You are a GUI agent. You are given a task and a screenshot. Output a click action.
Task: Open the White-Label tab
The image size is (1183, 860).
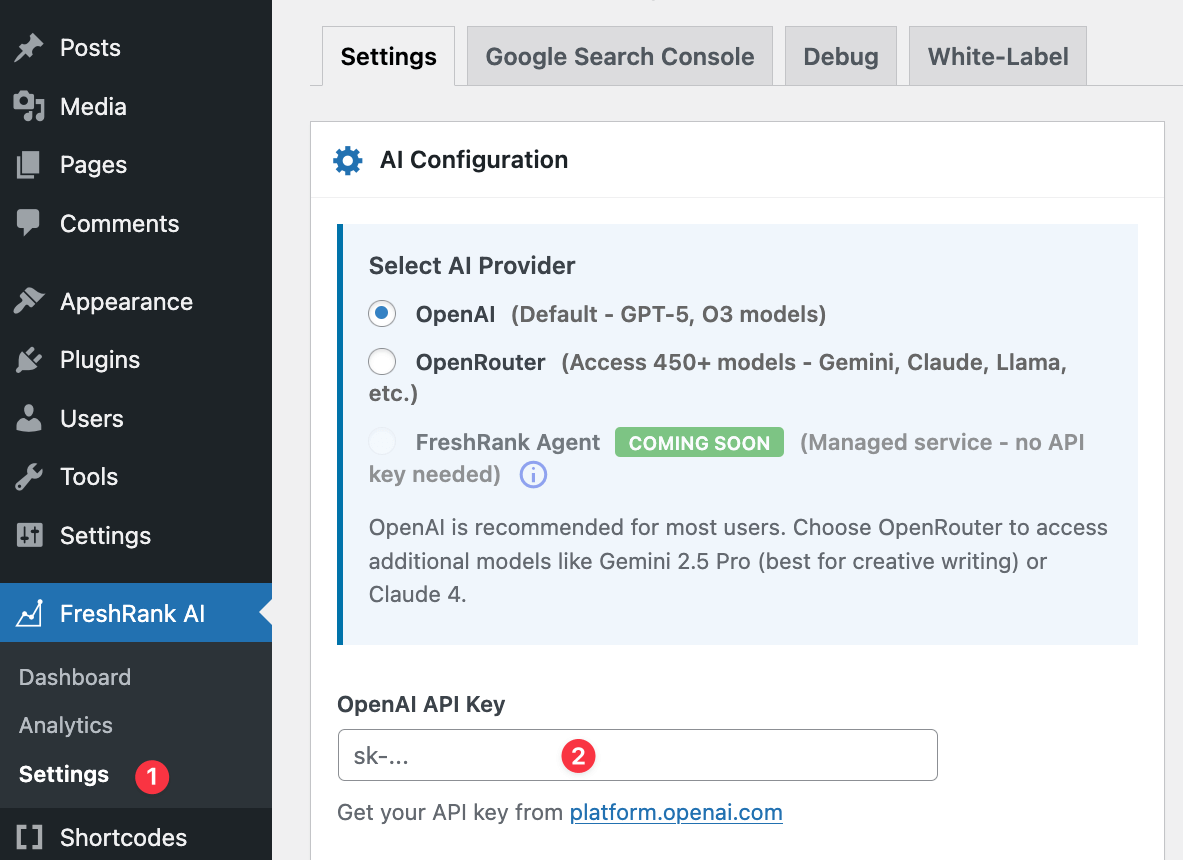click(x=997, y=56)
